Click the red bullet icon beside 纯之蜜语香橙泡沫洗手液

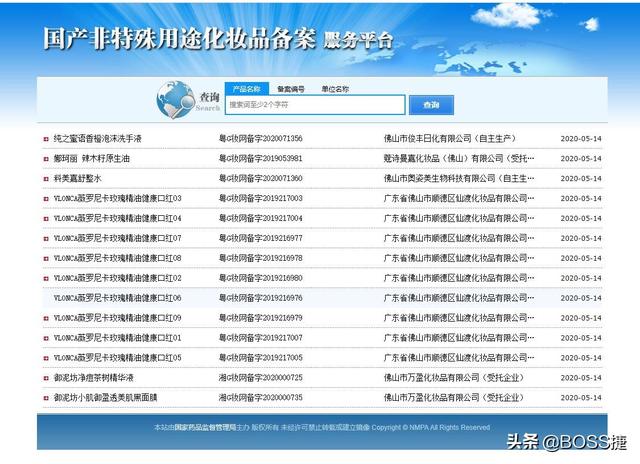click(x=46, y=139)
